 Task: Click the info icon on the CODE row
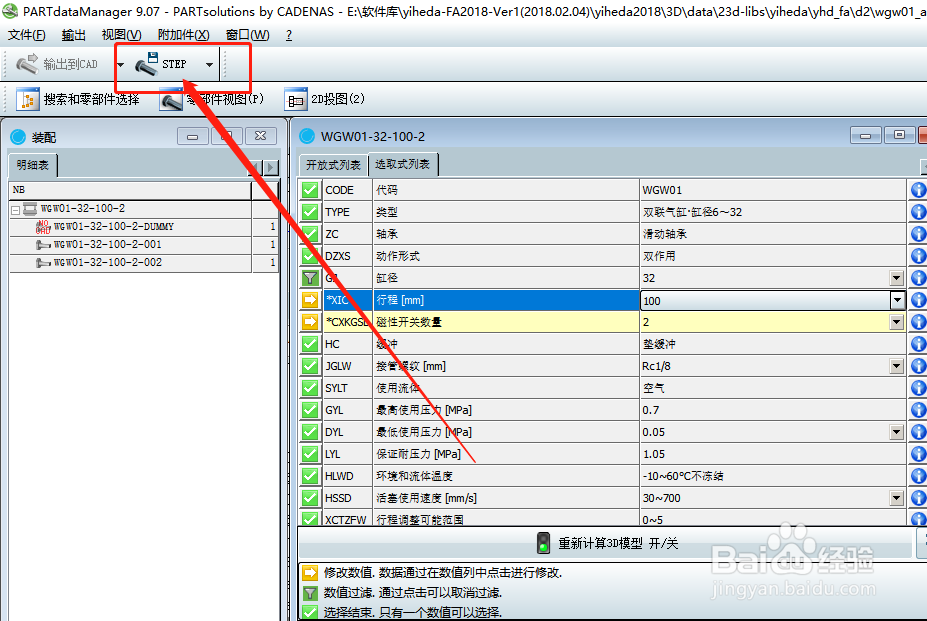919,189
